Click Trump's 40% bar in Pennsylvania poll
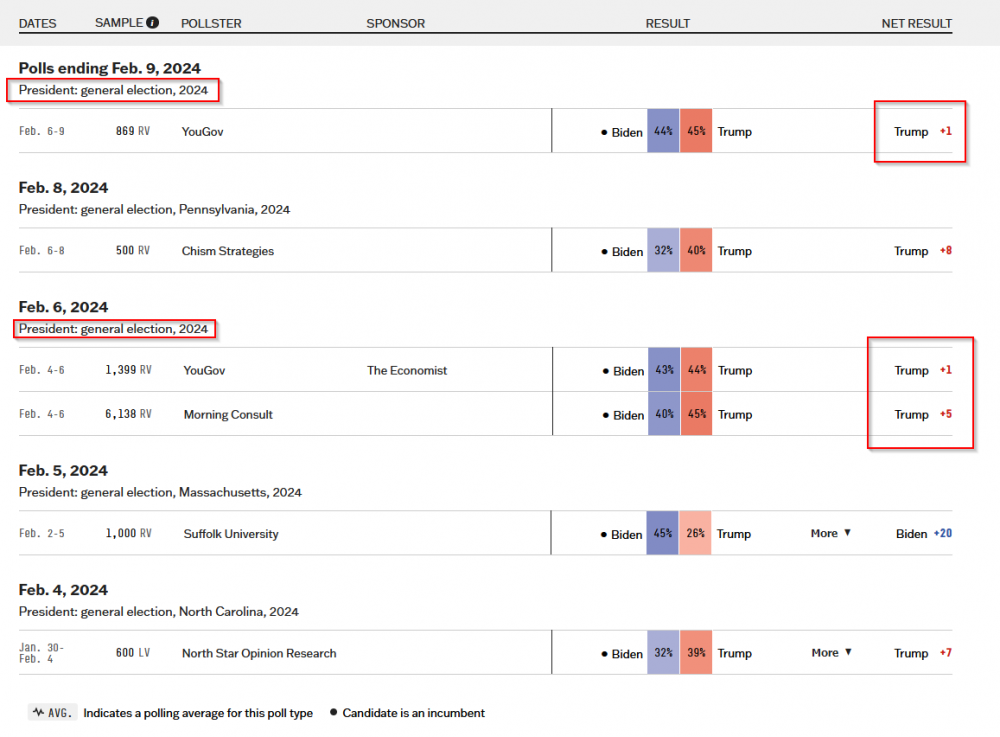The image size is (1000, 737). pos(696,251)
